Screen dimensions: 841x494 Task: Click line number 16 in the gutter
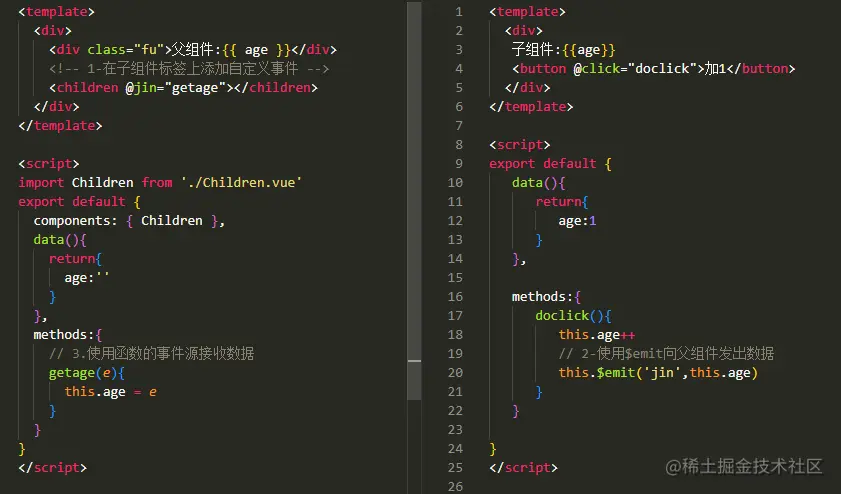[455, 297]
